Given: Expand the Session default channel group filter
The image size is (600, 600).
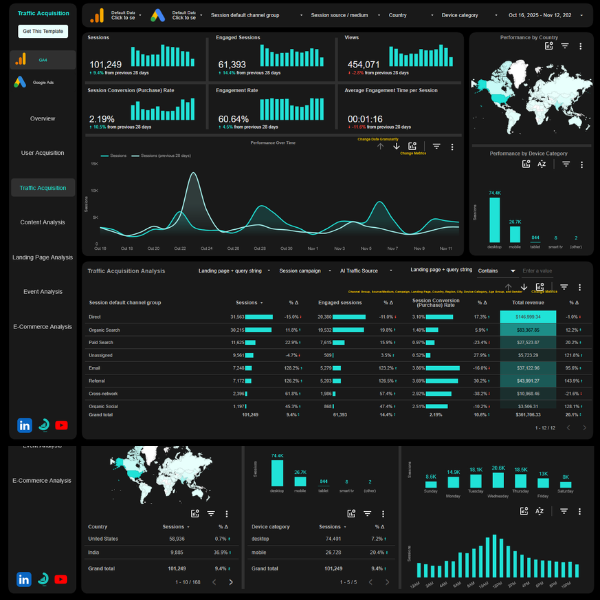Looking at the screenshot, I should pyautogui.click(x=256, y=15).
